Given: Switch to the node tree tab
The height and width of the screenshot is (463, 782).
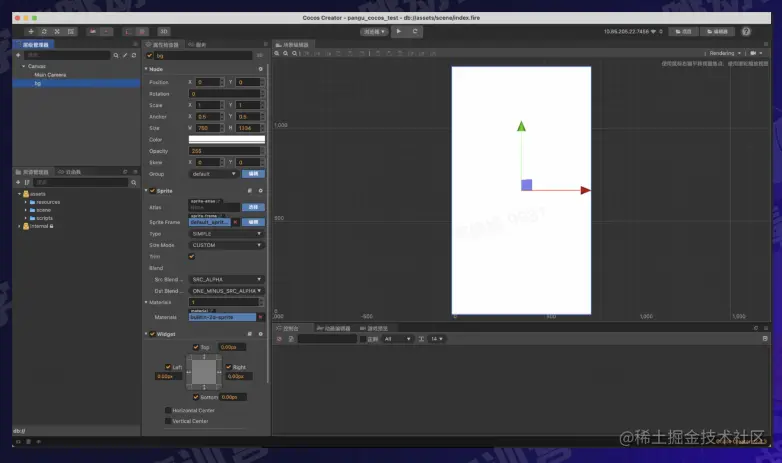Looking at the screenshot, I should coord(32,44).
